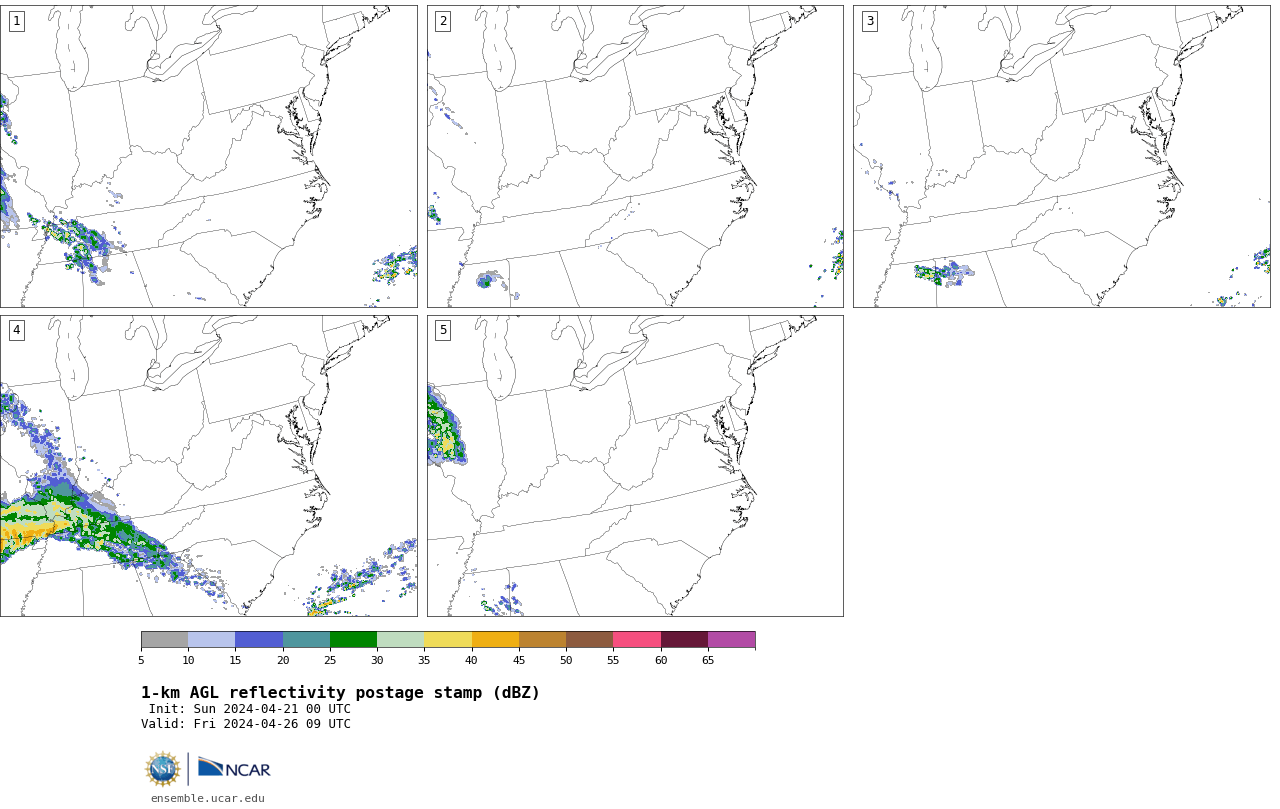Click the colorbar tick label '35'

pos(424,660)
